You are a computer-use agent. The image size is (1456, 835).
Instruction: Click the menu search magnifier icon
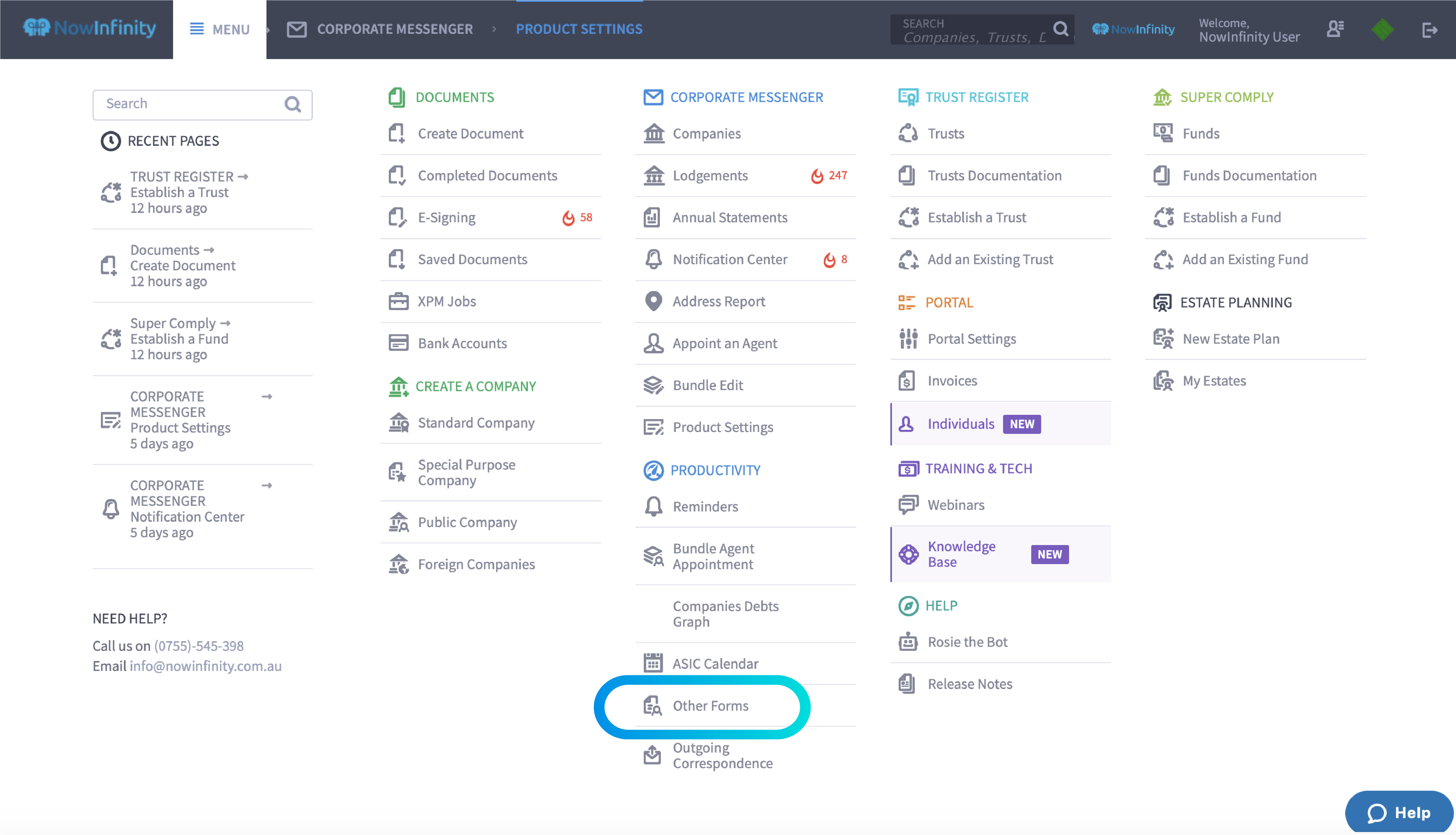293,104
